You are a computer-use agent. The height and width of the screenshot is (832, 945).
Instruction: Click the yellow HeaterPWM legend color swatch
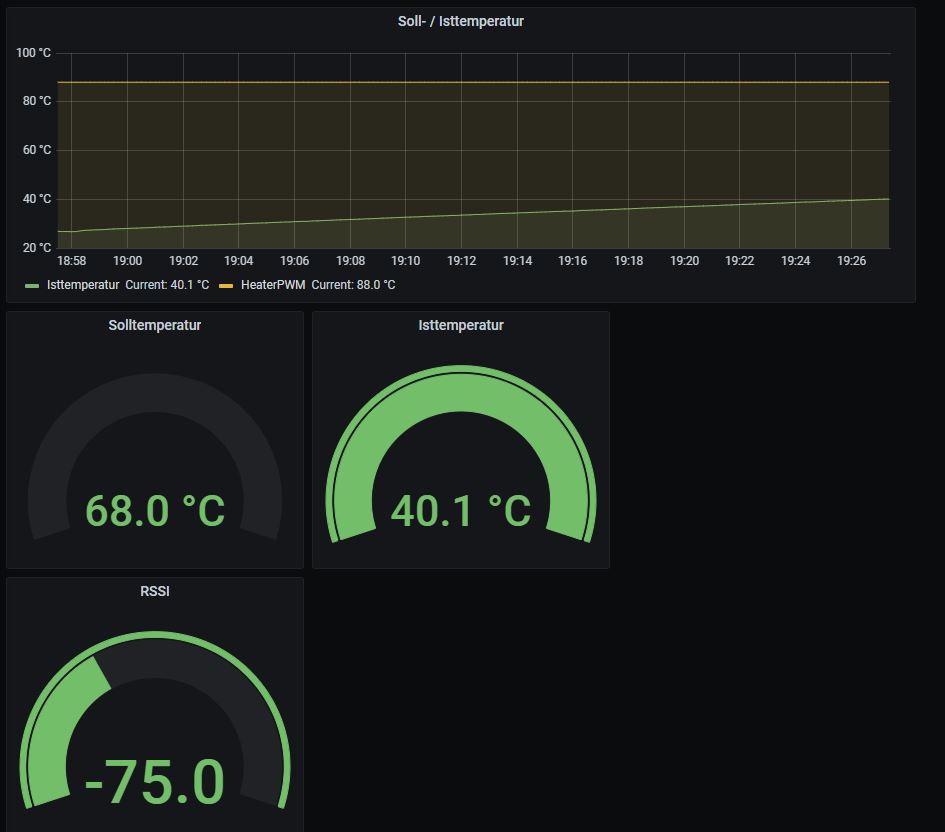226,286
